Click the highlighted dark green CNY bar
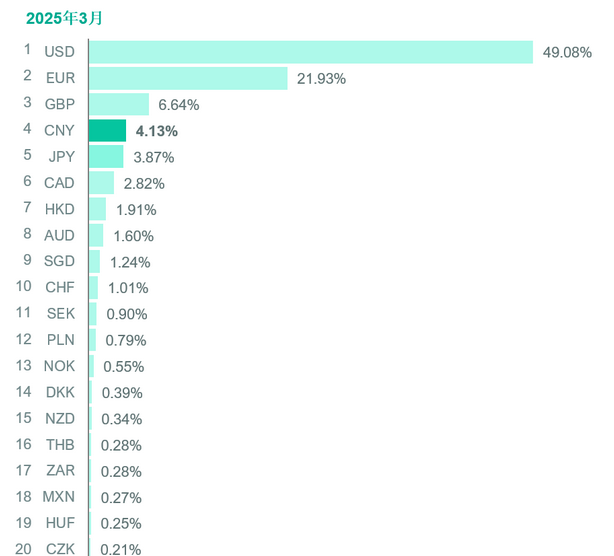The image size is (614, 556). point(107,130)
